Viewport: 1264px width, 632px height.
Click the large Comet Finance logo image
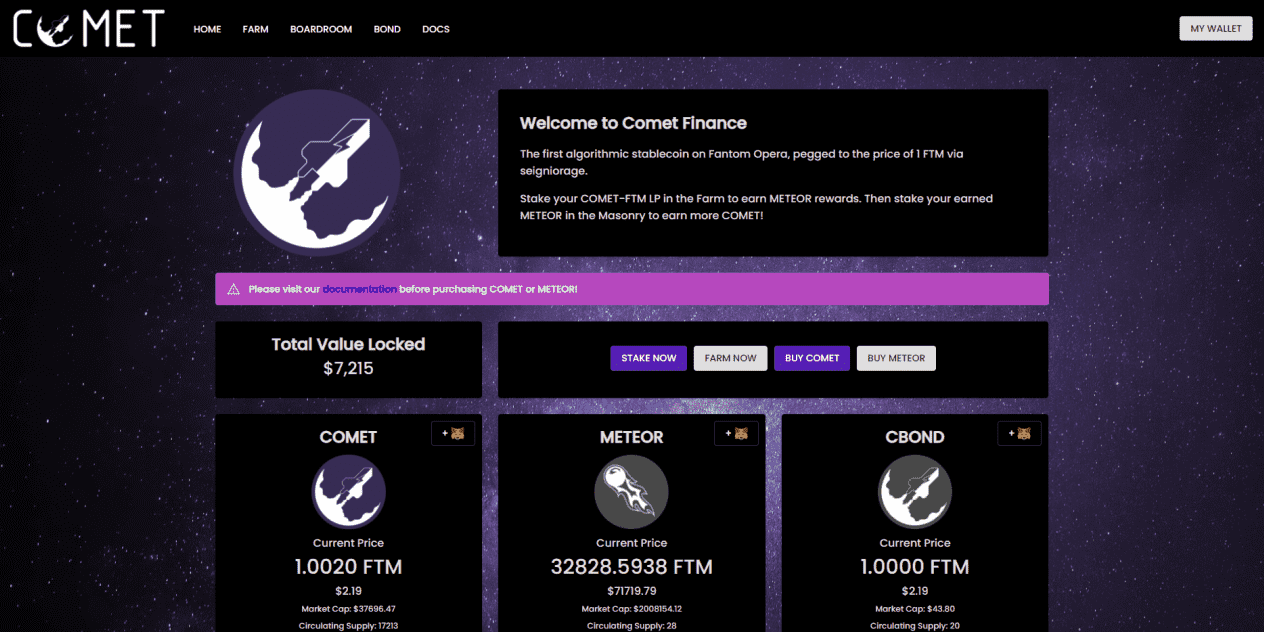click(x=317, y=172)
